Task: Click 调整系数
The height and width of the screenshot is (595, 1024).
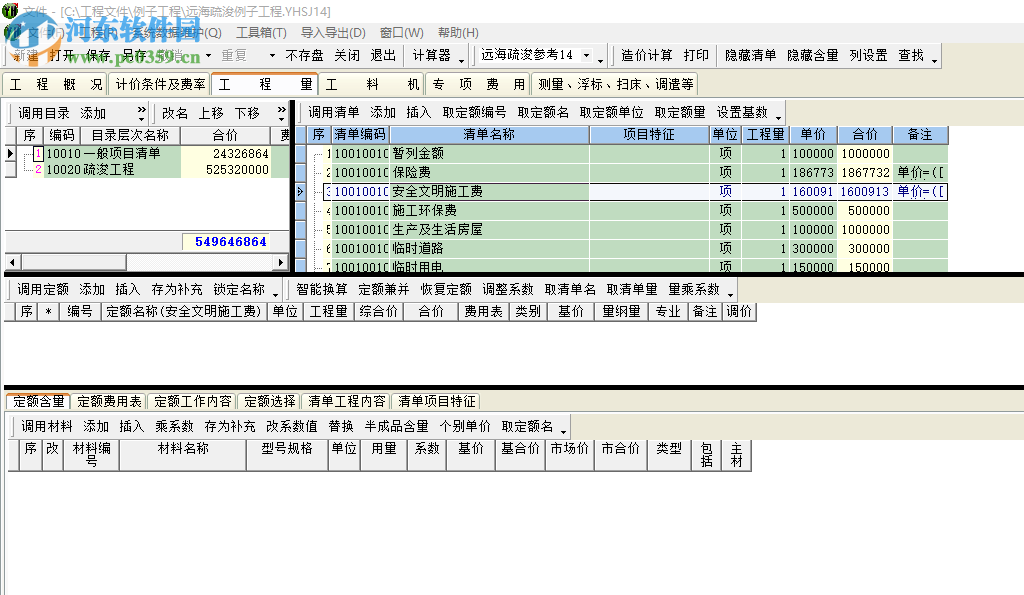Action: pos(507,289)
